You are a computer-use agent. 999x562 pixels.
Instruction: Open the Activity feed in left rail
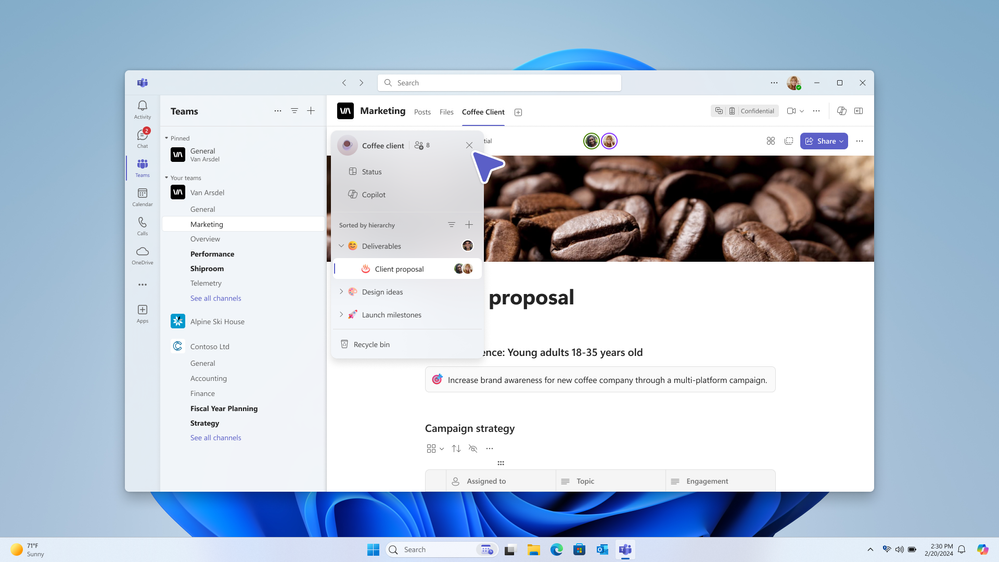(x=142, y=109)
